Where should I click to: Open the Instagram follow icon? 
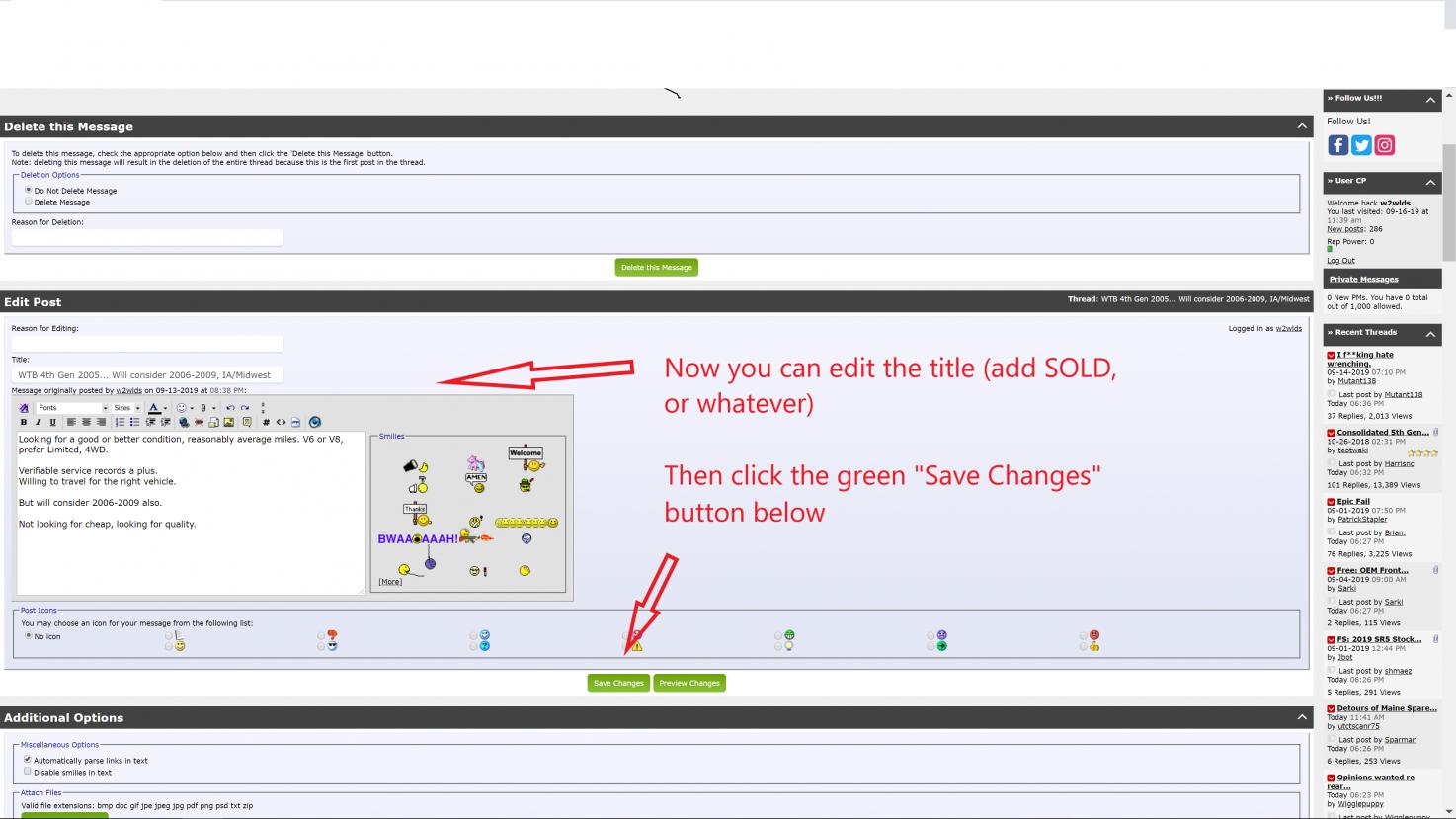click(x=1385, y=145)
